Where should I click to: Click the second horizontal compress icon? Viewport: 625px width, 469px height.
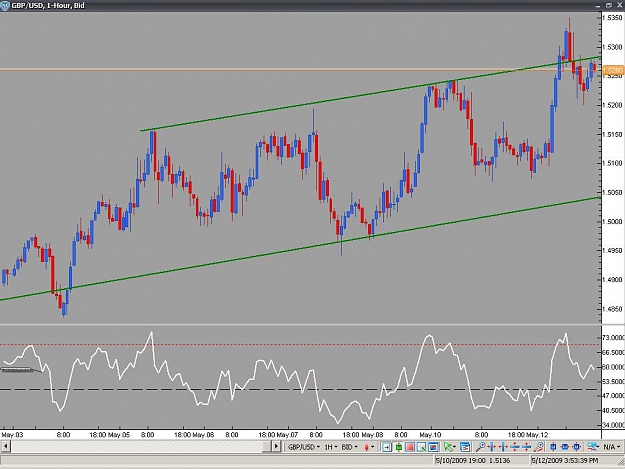[x=503, y=447]
